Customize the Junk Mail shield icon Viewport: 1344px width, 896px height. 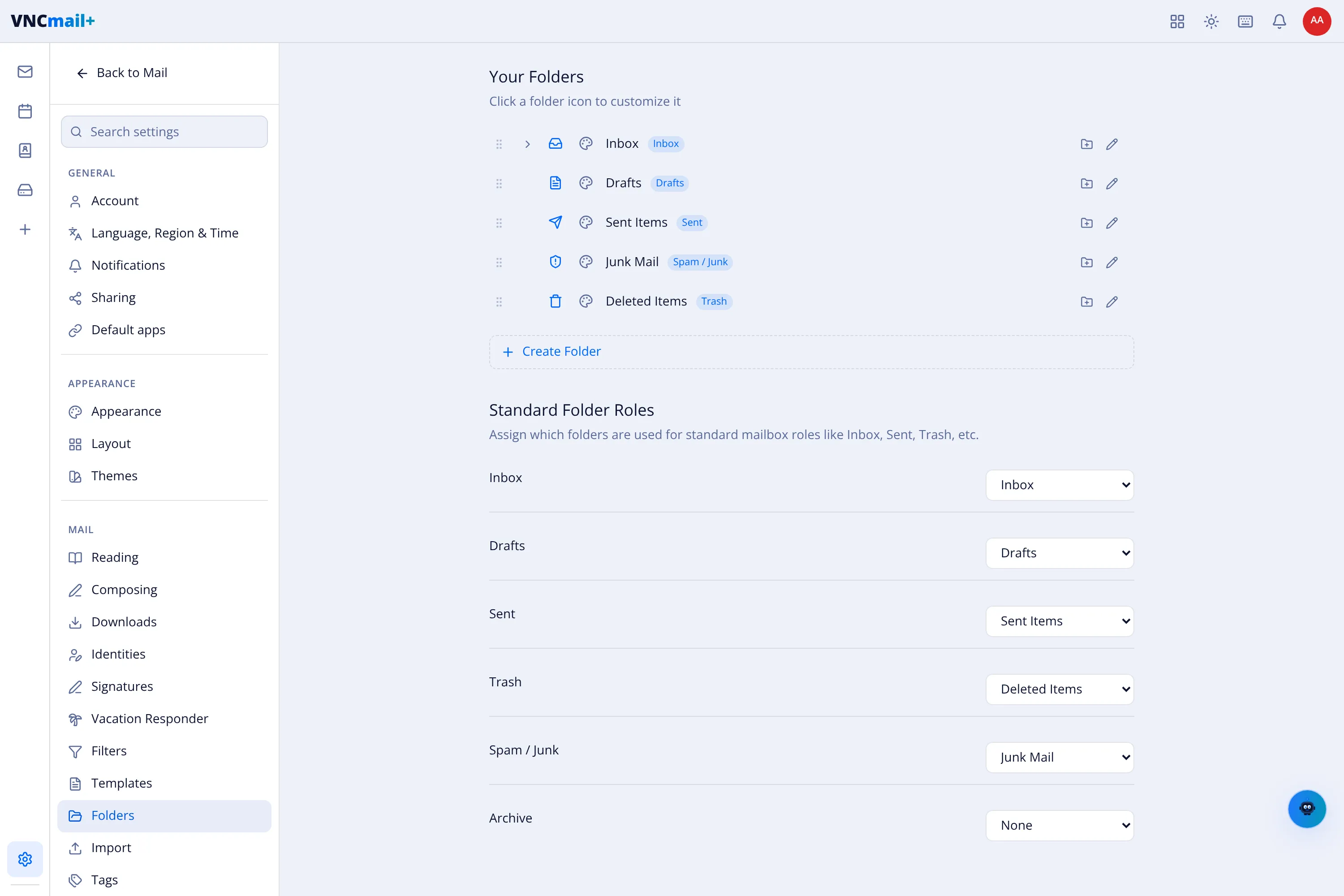556,262
